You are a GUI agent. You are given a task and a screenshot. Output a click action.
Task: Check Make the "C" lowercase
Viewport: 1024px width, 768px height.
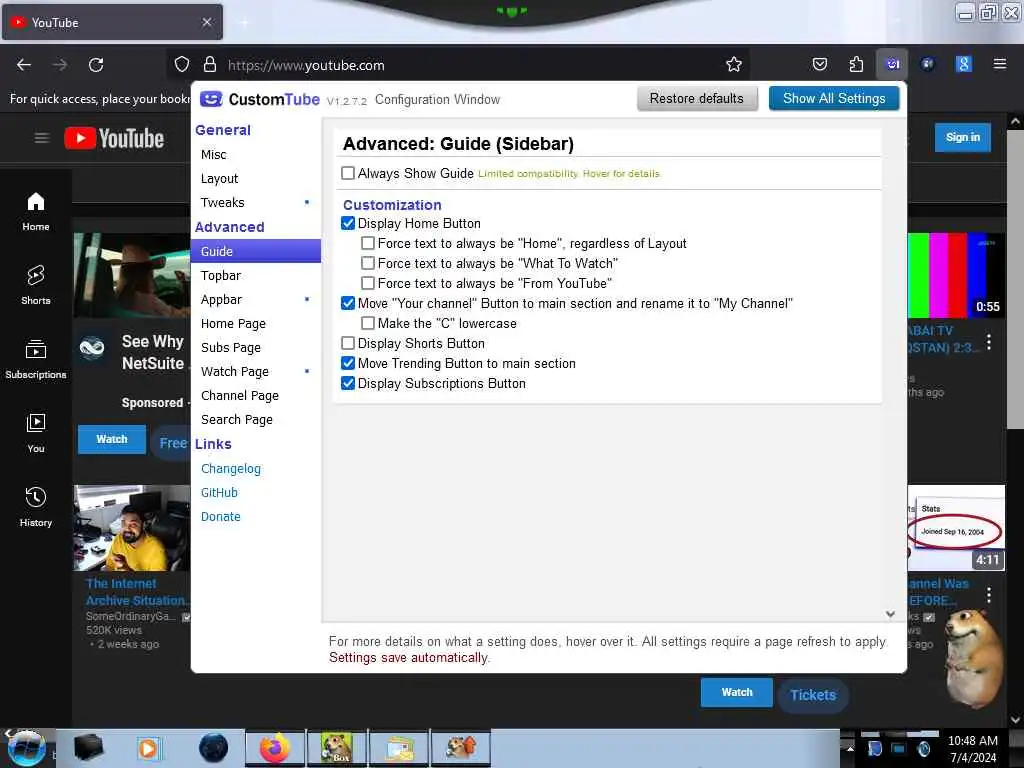(x=368, y=323)
